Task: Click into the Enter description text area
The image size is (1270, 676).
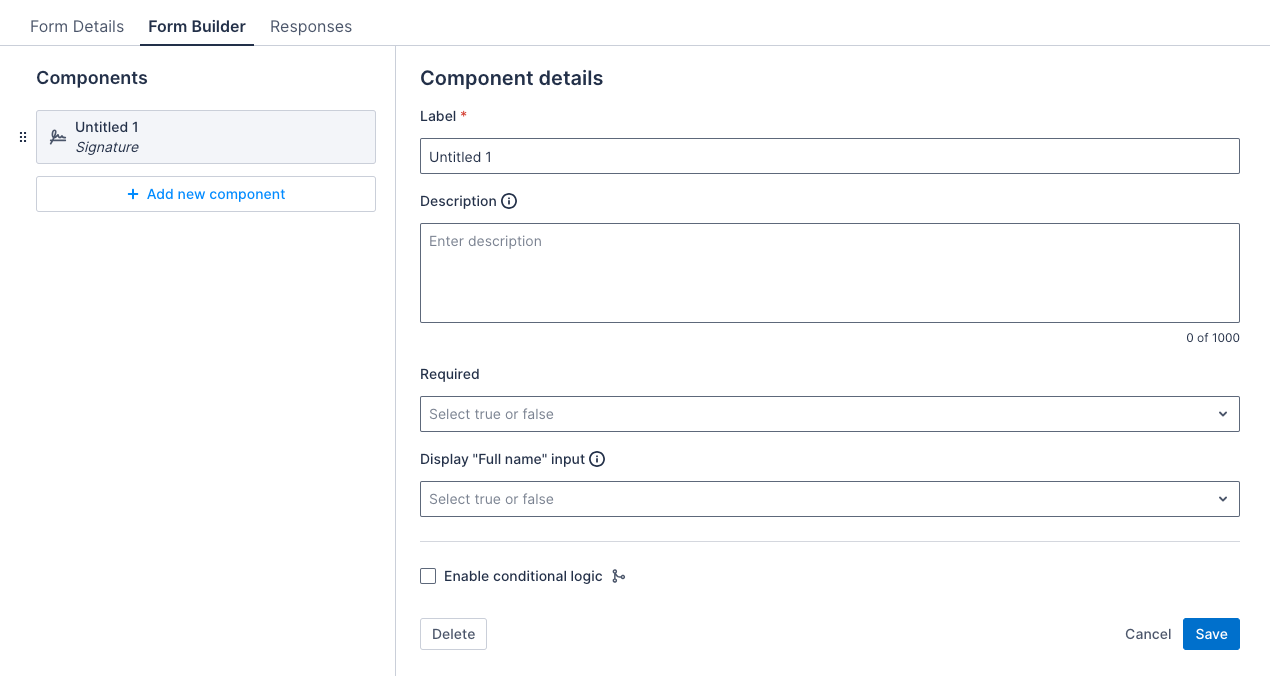Action: (x=829, y=273)
